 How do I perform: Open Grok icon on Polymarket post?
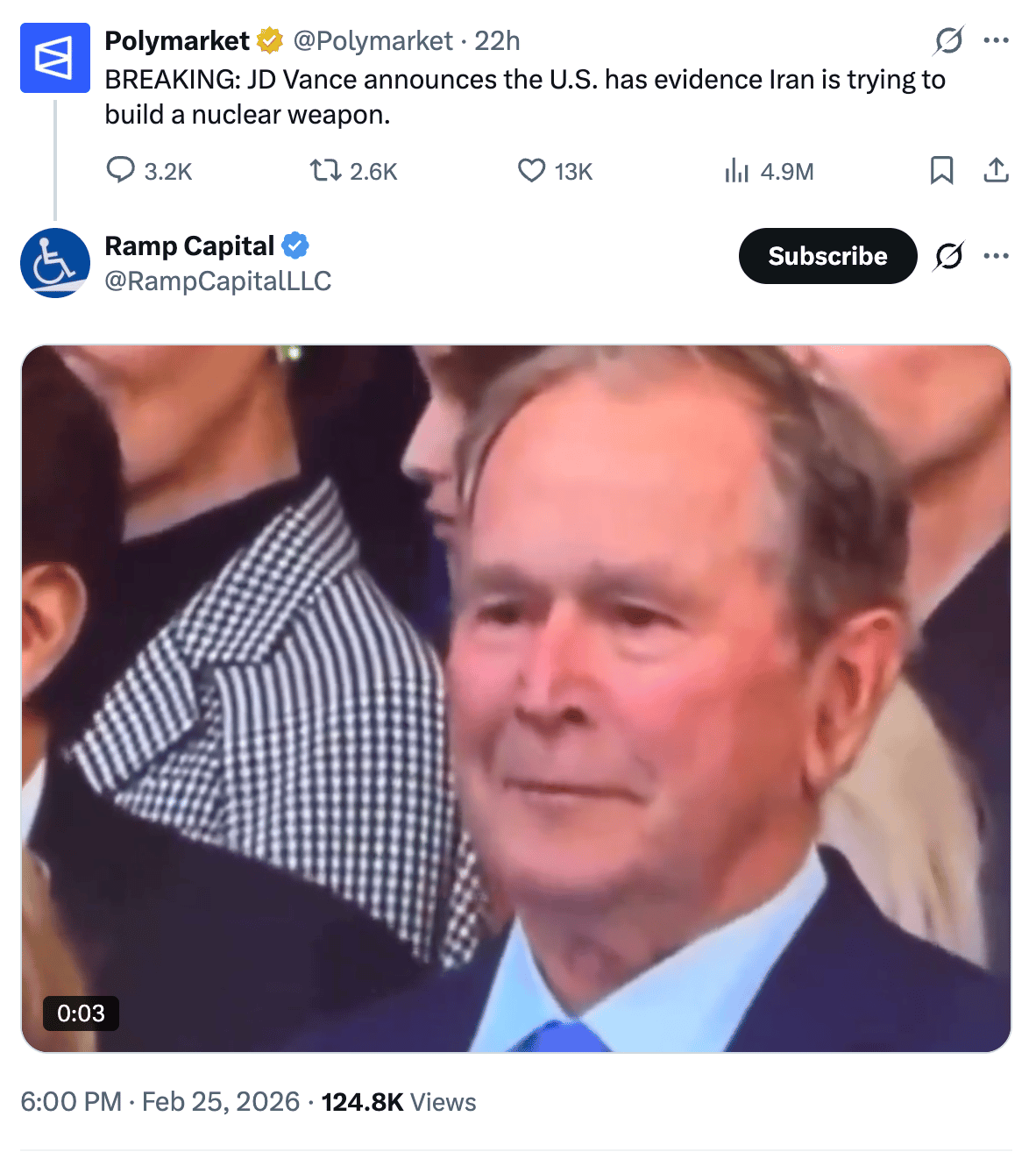(x=948, y=40)
